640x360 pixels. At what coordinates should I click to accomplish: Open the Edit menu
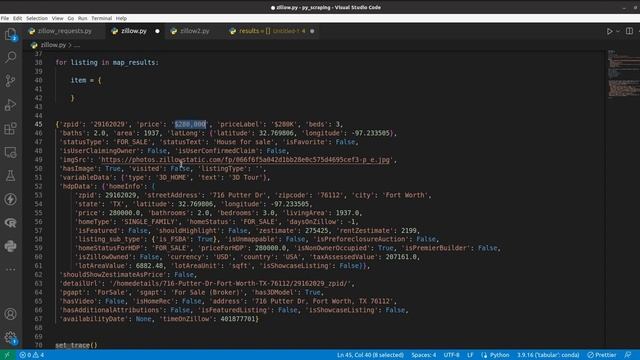tap(17, 18)
